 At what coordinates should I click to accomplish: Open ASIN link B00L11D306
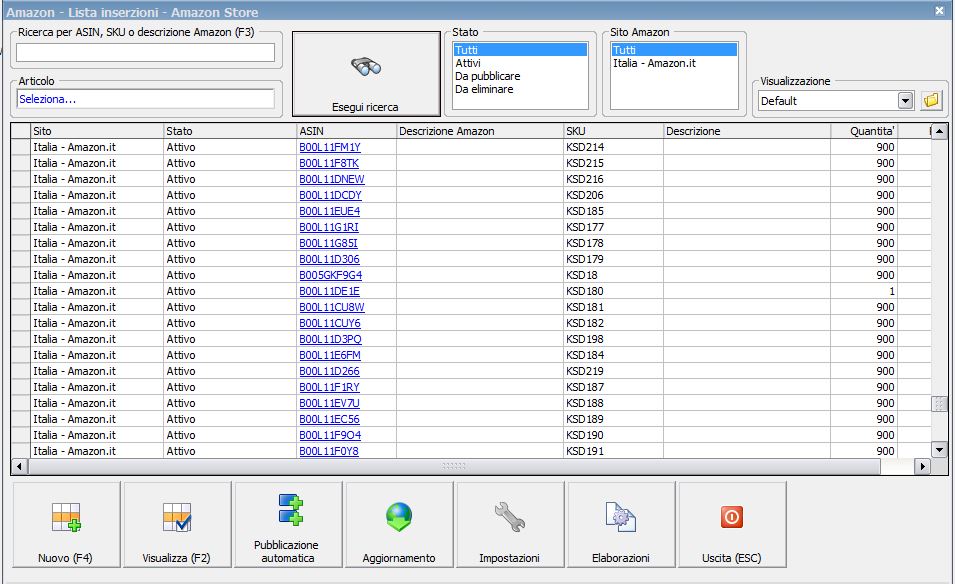pos(329,259)
